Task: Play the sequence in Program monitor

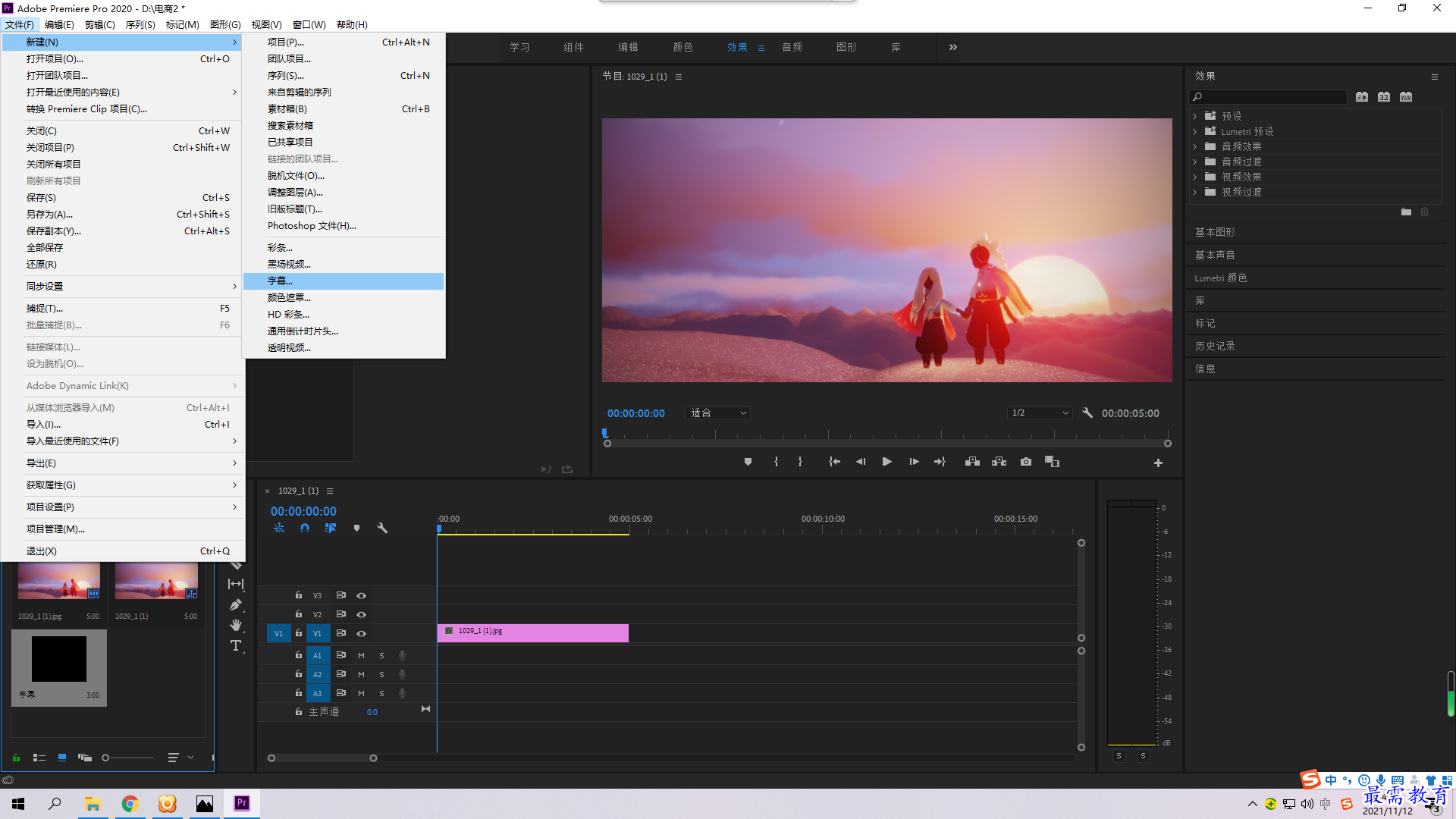Action: point(886,462)
